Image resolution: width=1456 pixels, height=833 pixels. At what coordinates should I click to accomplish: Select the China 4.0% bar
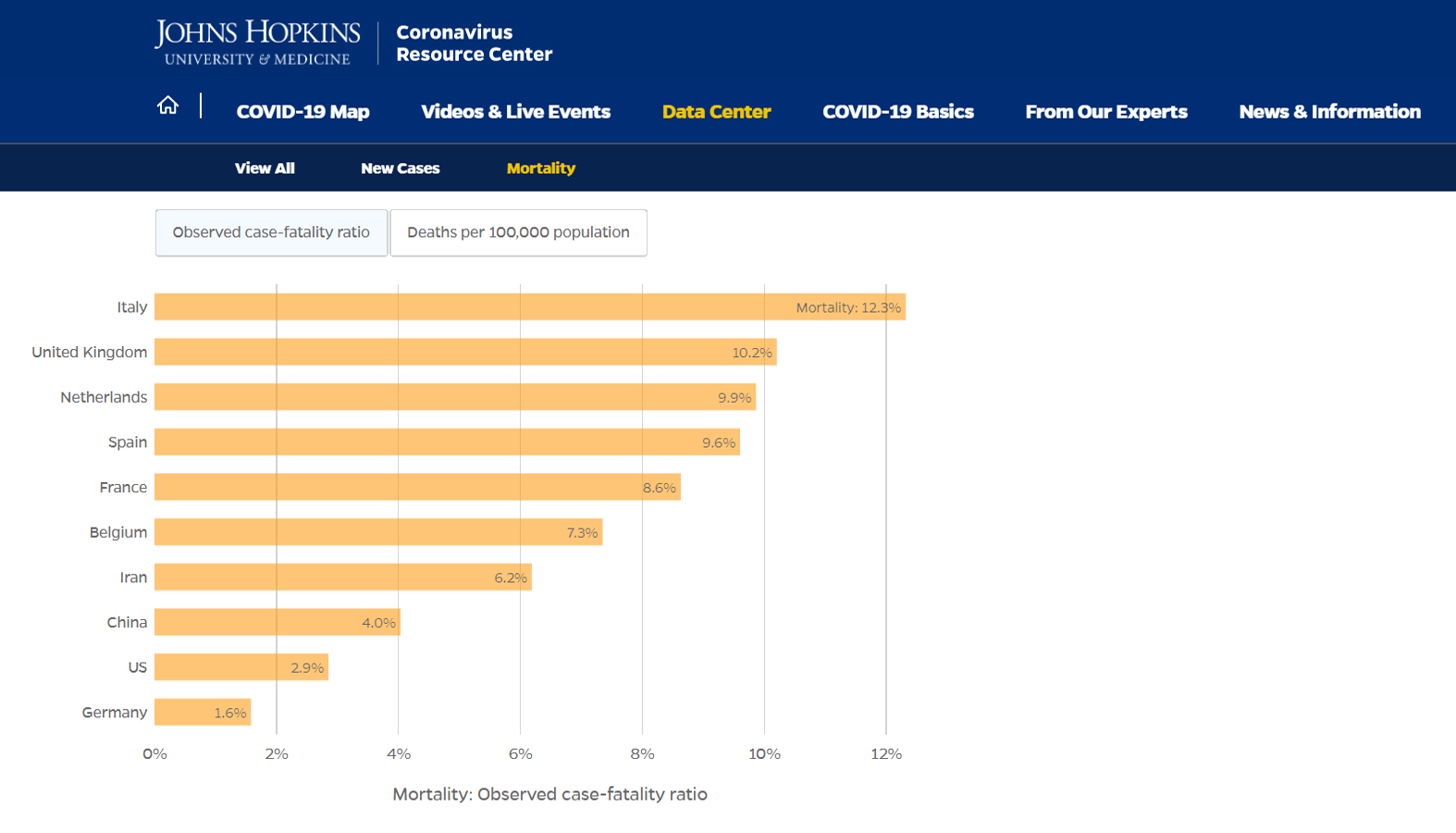click(278, 622)
